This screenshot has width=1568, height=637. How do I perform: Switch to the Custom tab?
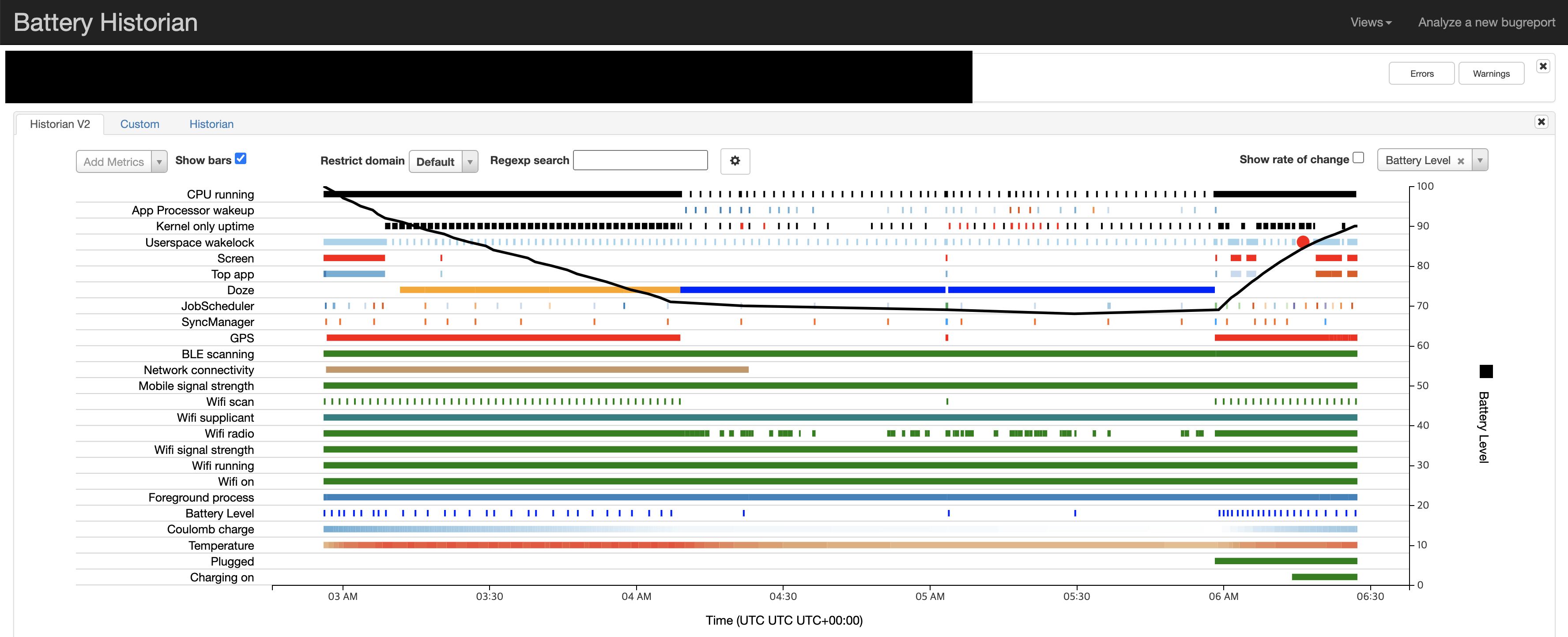pyautogui.click(x=139, y=124)
